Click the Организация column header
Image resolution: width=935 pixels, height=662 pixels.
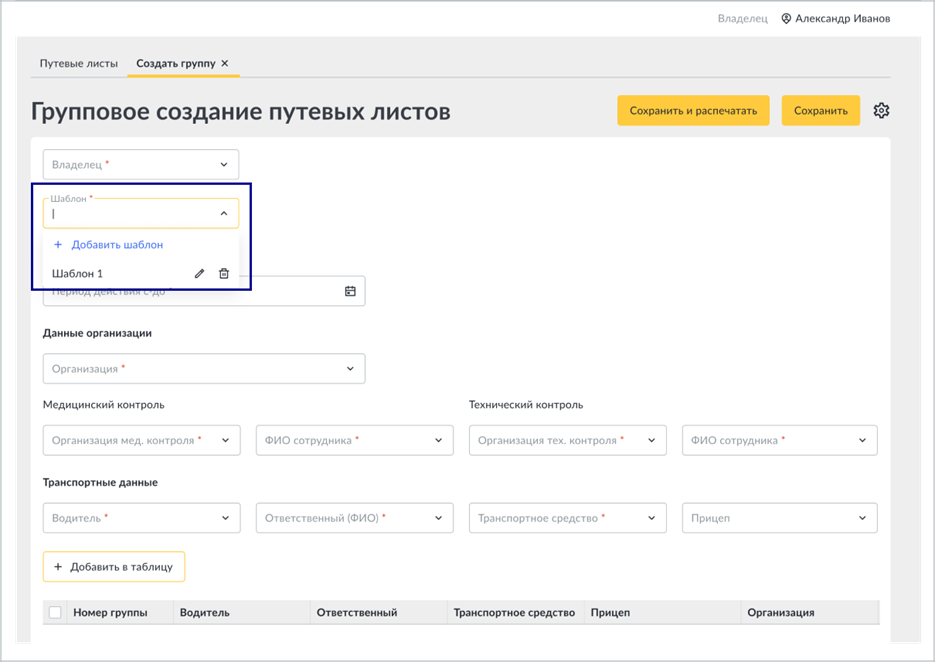pyautogui.click(x=781, y=612)
